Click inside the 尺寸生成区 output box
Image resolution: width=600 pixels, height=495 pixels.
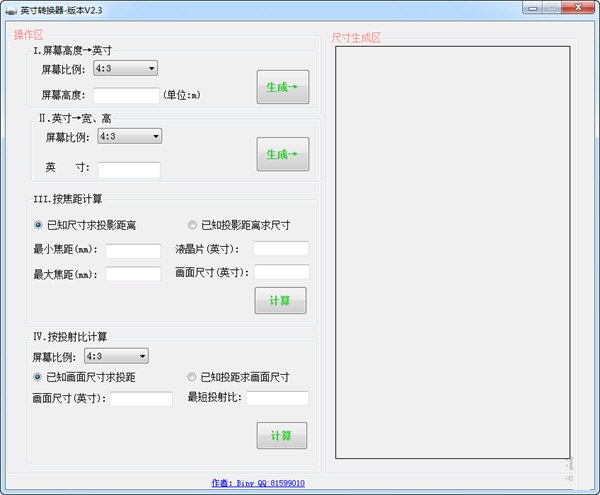[x=453, y=252]
